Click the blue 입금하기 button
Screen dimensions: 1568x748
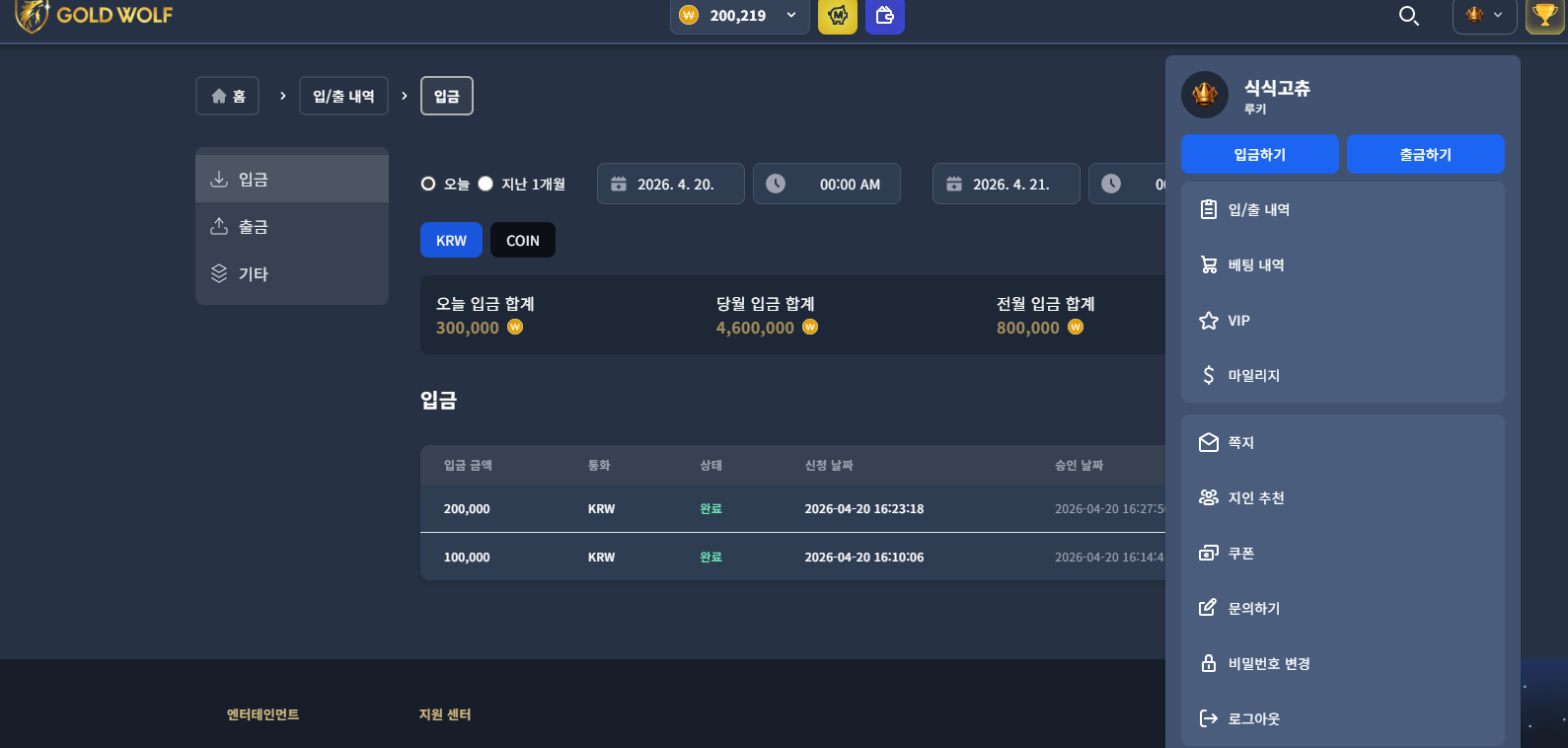click(1260, 154)
